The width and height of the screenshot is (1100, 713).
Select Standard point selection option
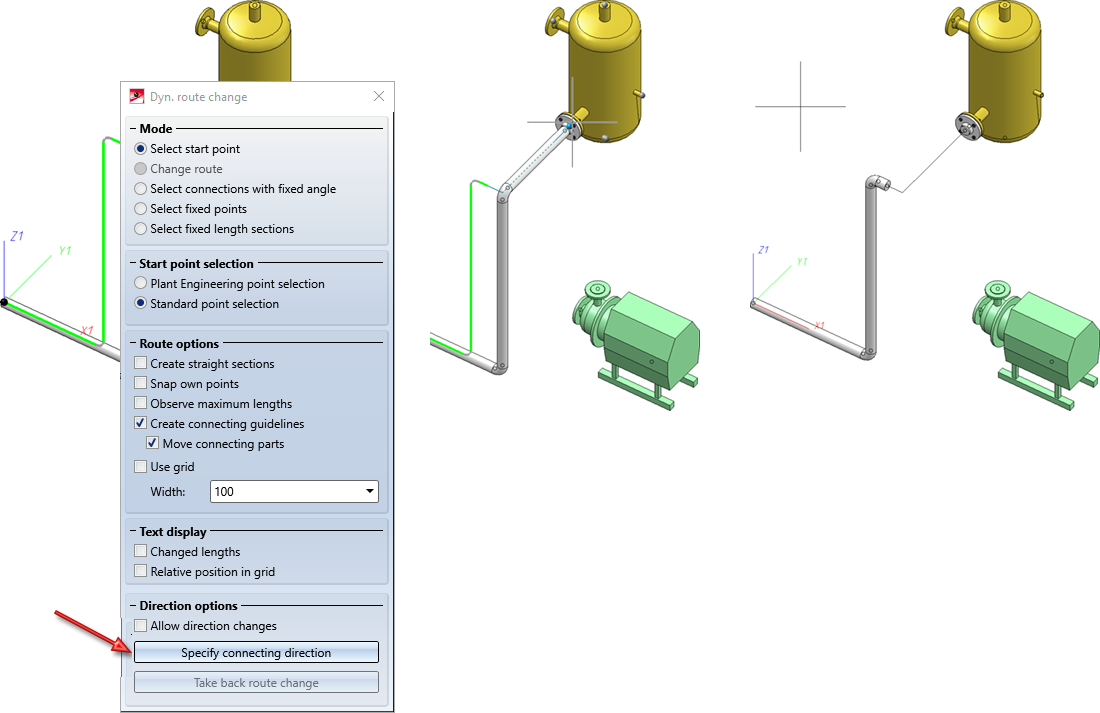click(x=140, y=303)
